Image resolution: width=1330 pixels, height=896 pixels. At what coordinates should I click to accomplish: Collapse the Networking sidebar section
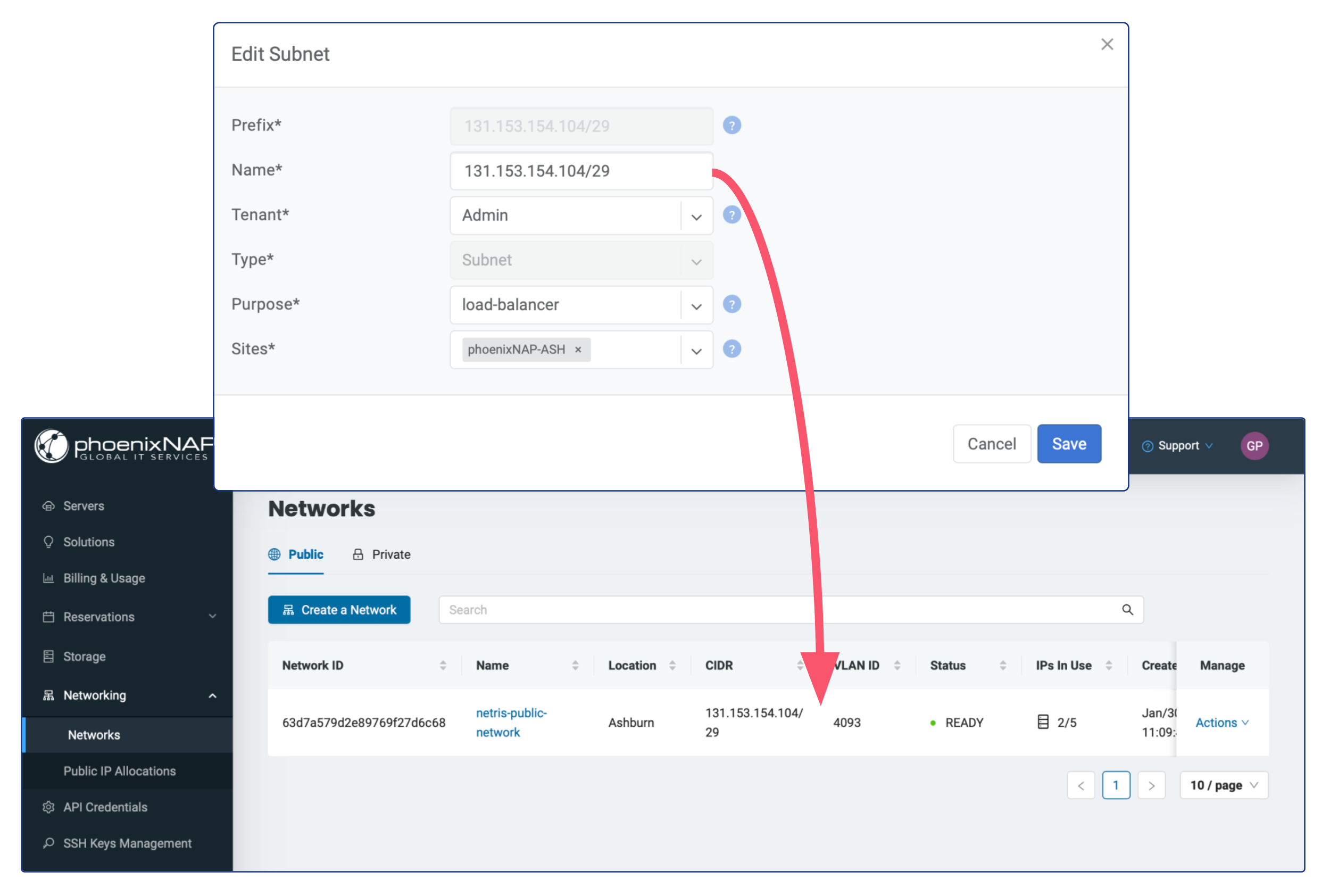pyautogui.click(x=212, y=695)
